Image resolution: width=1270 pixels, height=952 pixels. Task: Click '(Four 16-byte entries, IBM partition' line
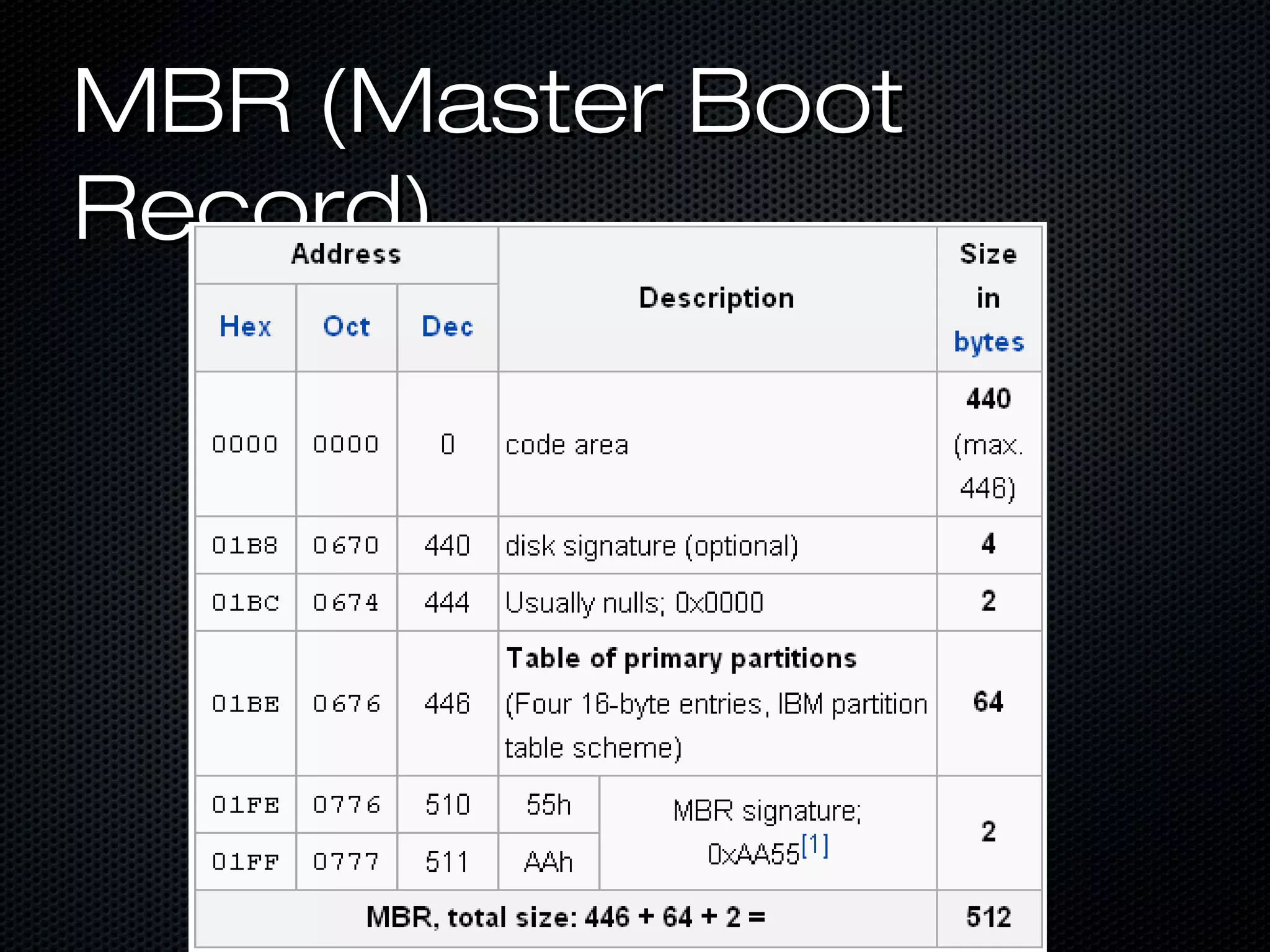point(716,705)
